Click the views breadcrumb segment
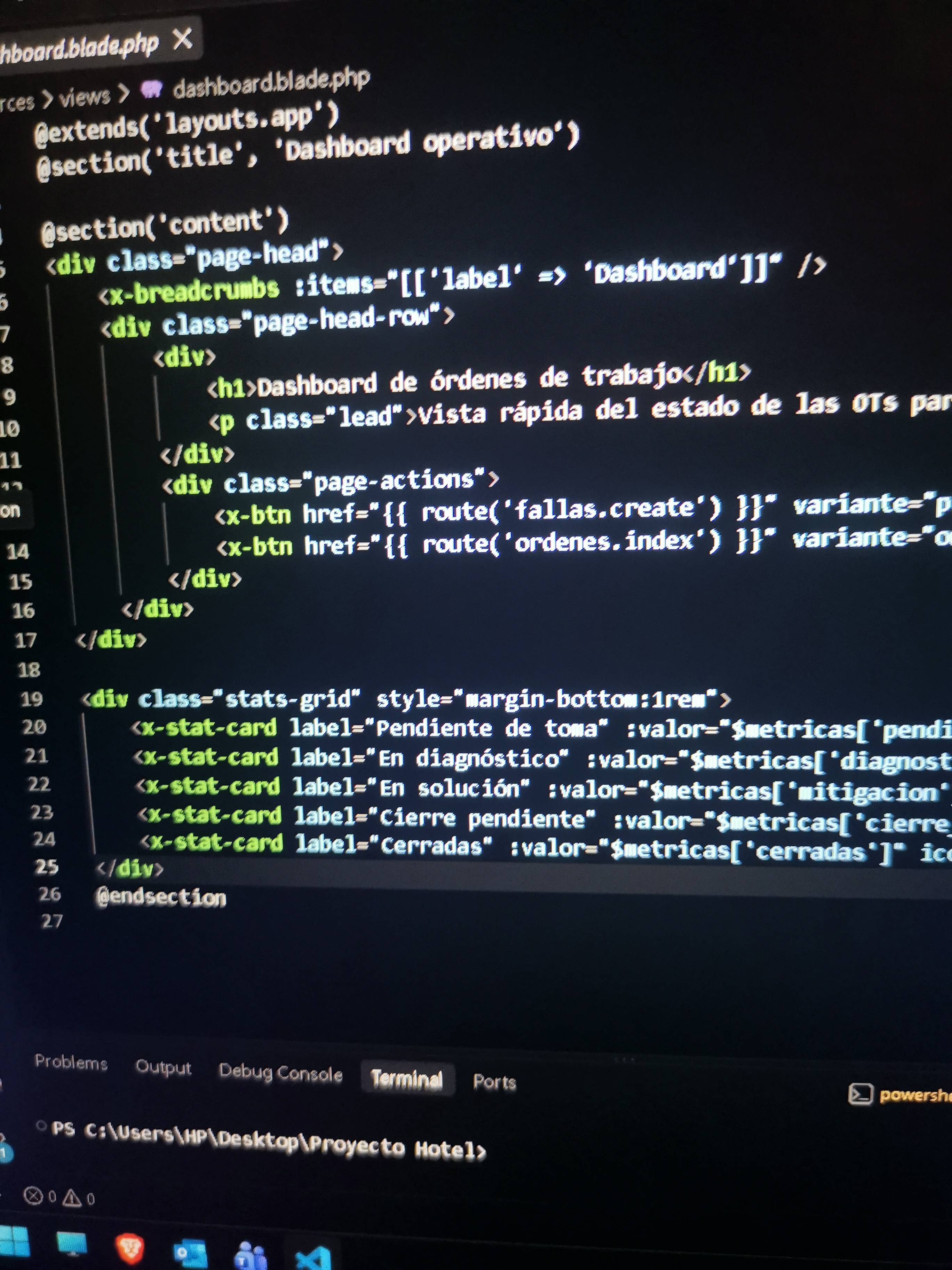The height and width of the screenshot is (1270, 952). (x=85, y=96)
